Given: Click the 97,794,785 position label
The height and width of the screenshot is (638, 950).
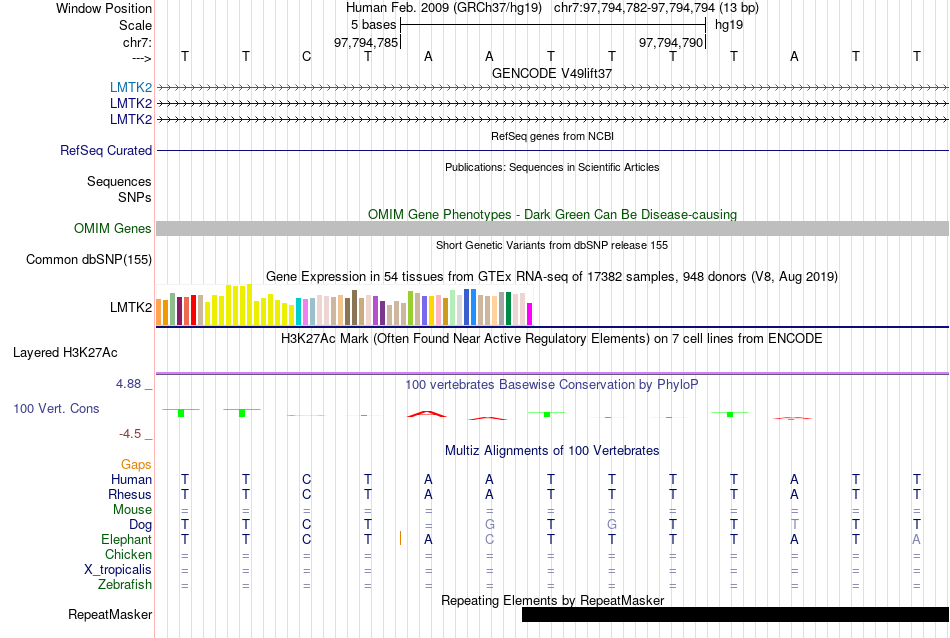Looking at the screenshot, I should (366, 42).
